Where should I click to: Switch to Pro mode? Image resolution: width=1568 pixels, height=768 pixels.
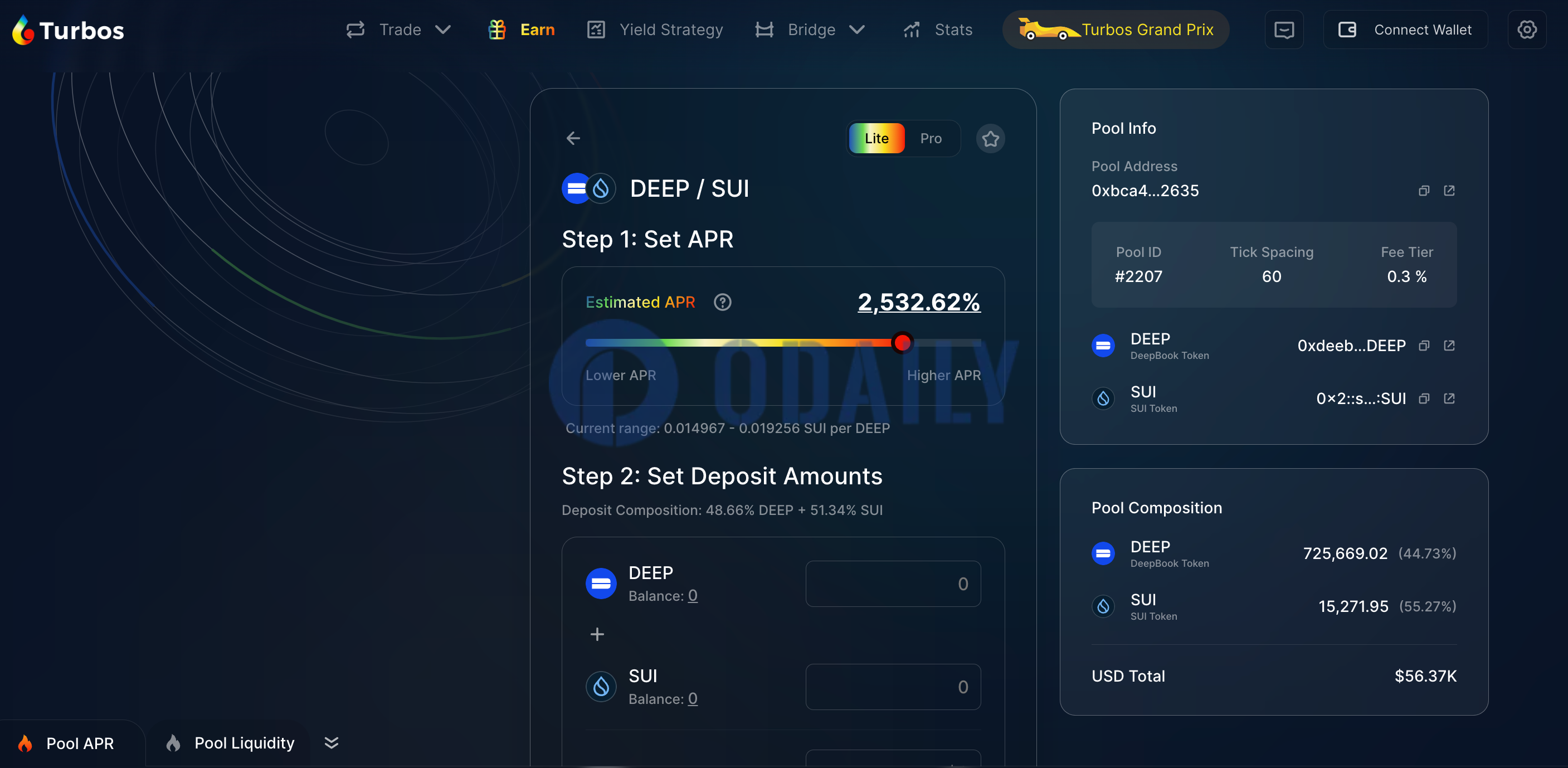coord(931,138)
